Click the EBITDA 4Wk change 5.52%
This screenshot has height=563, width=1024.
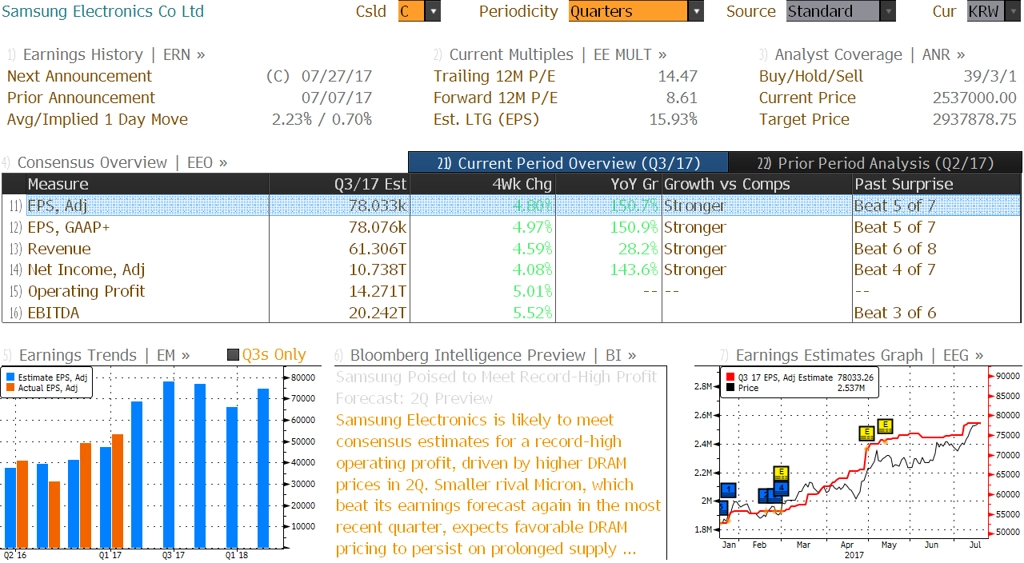pos(532,313)
